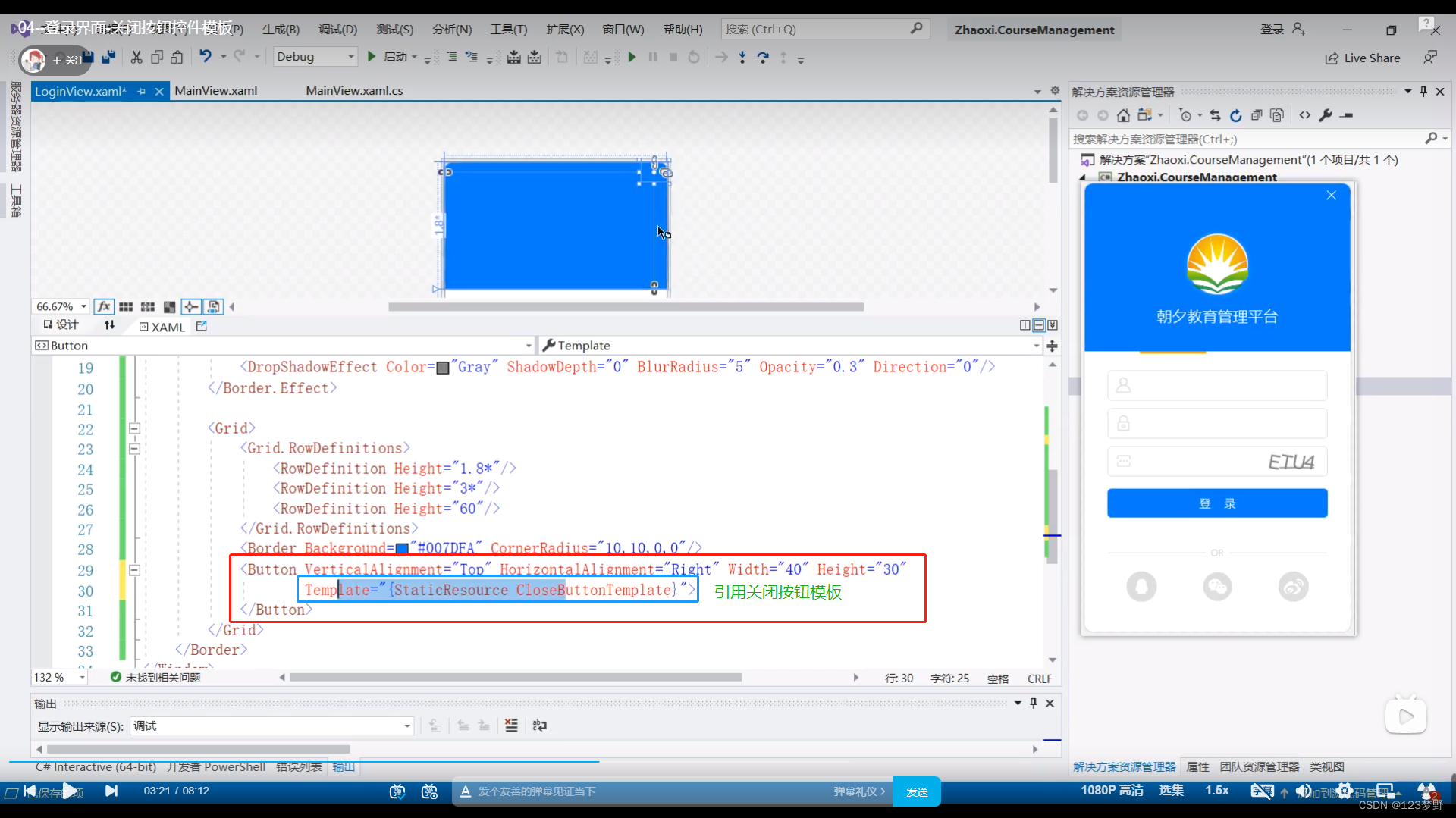Click the designer horizontal scrollbar
1456x818 pixels.
[626, 307]
